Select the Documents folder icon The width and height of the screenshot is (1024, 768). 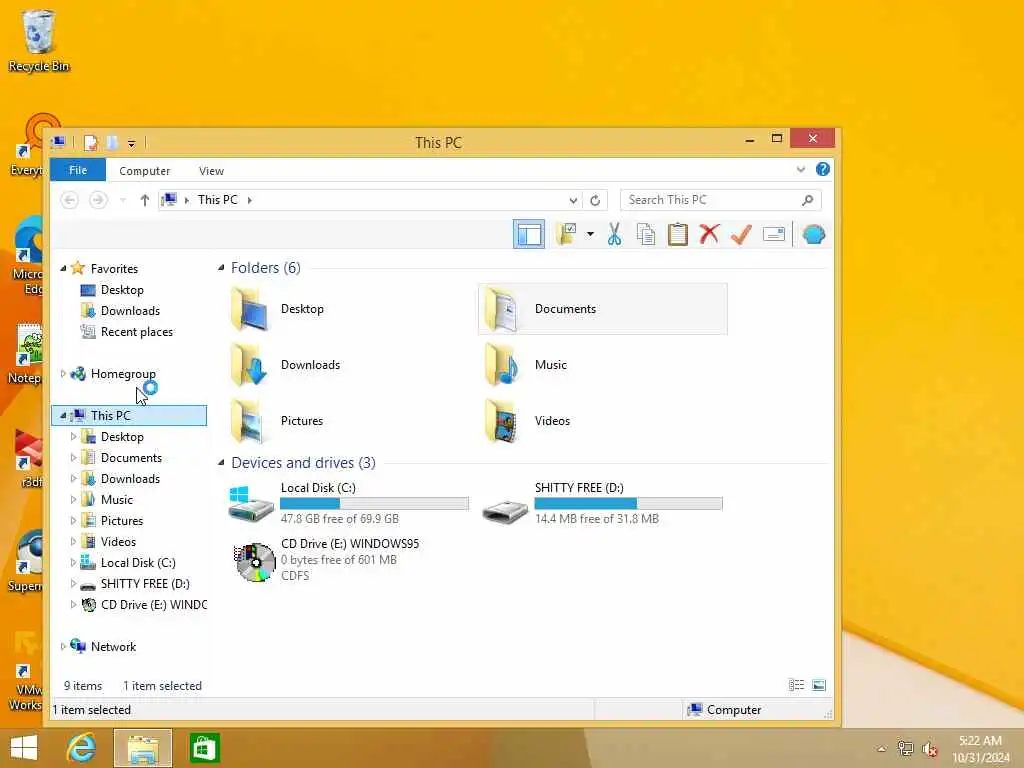coord(502,309)
